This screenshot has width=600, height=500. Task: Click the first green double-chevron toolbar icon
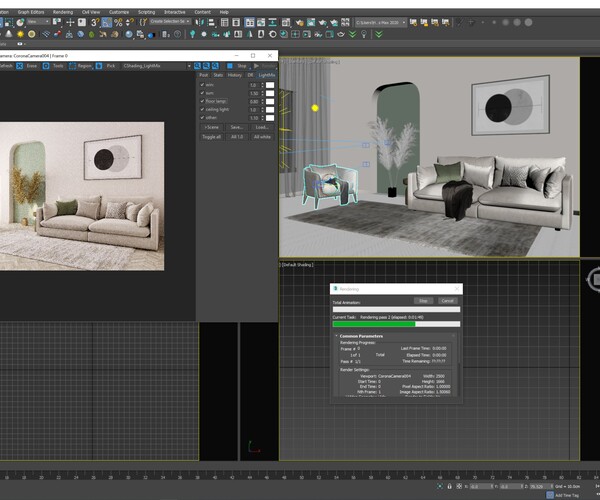[x=352, y=34]
